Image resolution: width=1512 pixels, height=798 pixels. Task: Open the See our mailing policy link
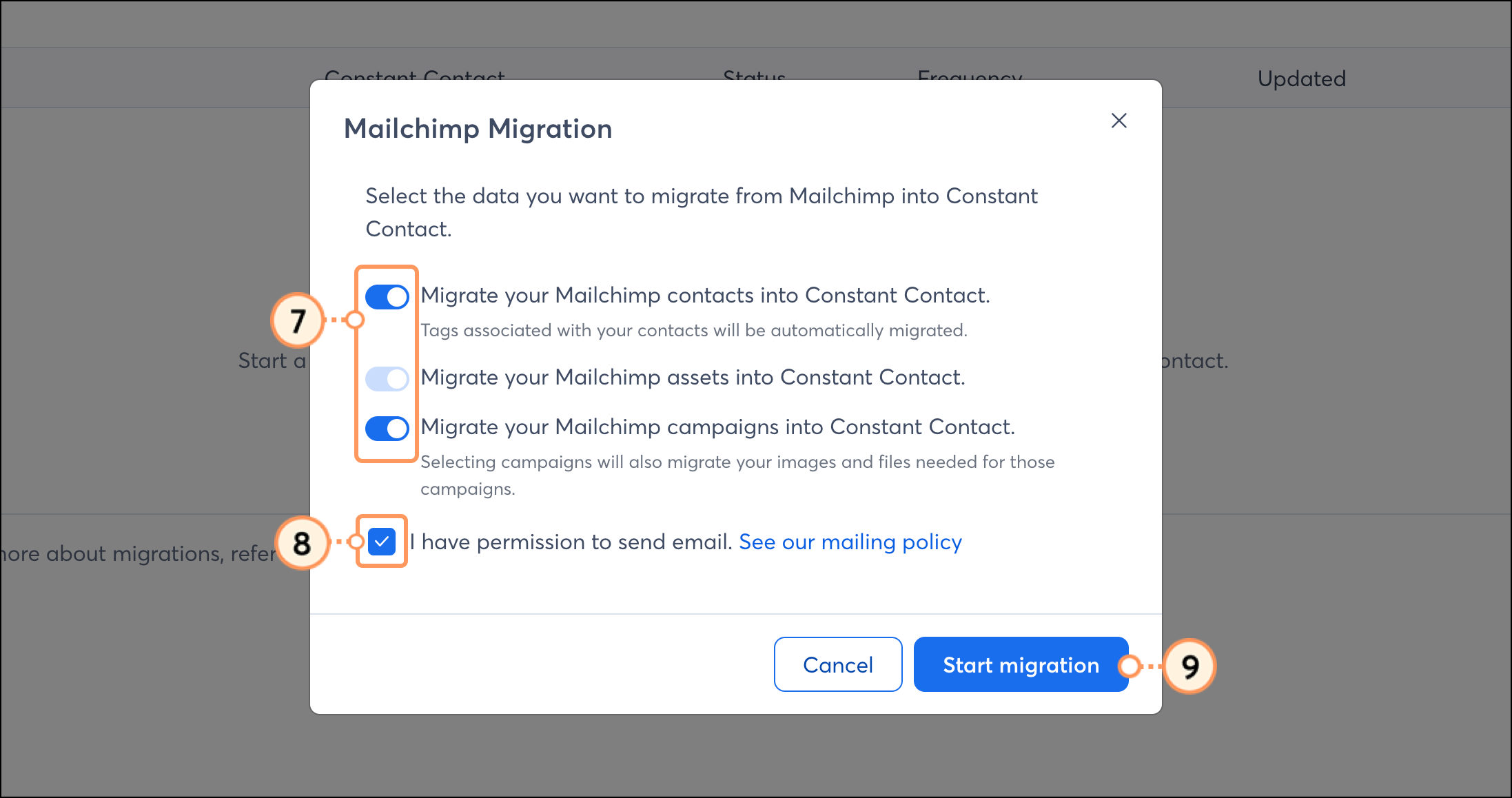850,542
